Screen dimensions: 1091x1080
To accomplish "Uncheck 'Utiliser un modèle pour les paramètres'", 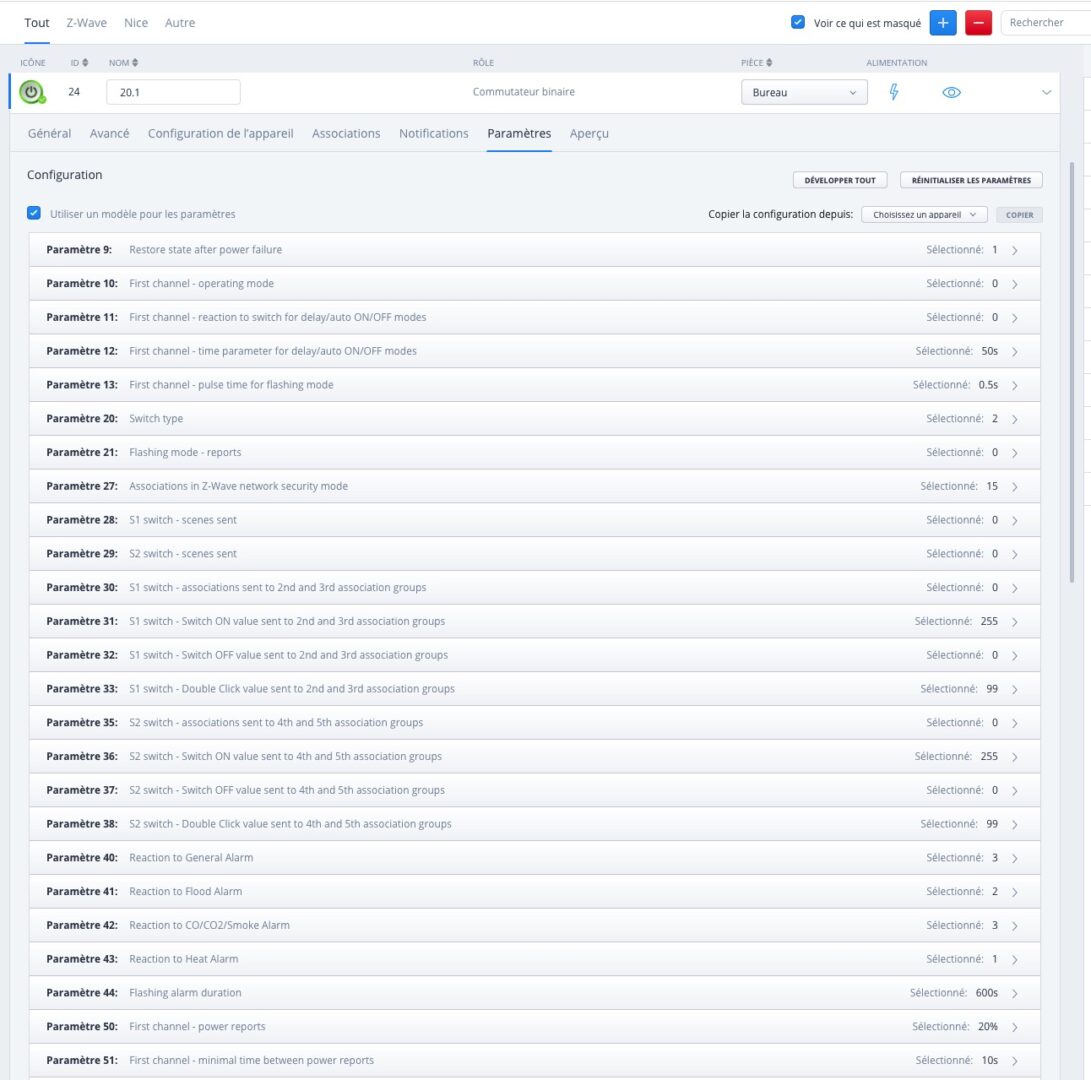I will coord(34,213).
